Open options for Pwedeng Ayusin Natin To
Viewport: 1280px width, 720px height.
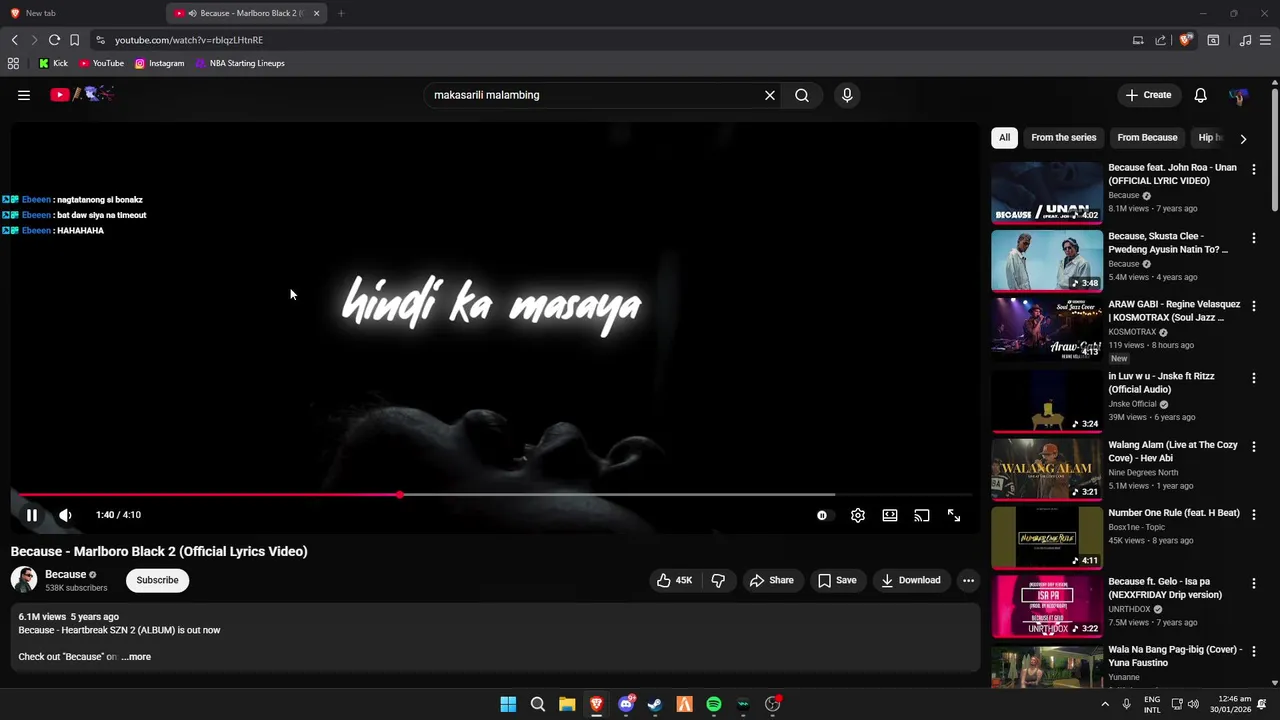pyautogui.click(x=1253, y=238)
